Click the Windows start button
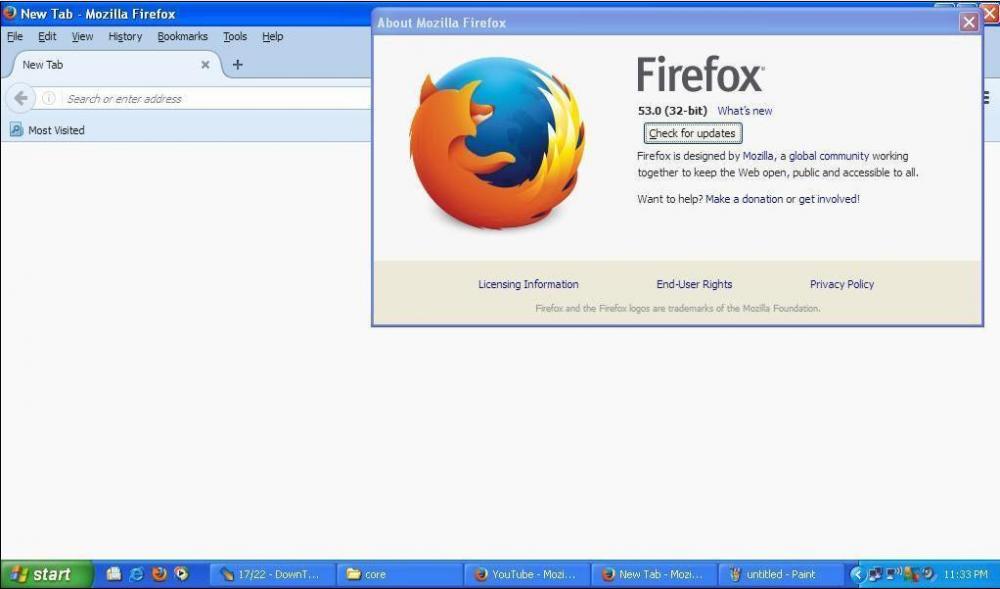 click(46, 574)
